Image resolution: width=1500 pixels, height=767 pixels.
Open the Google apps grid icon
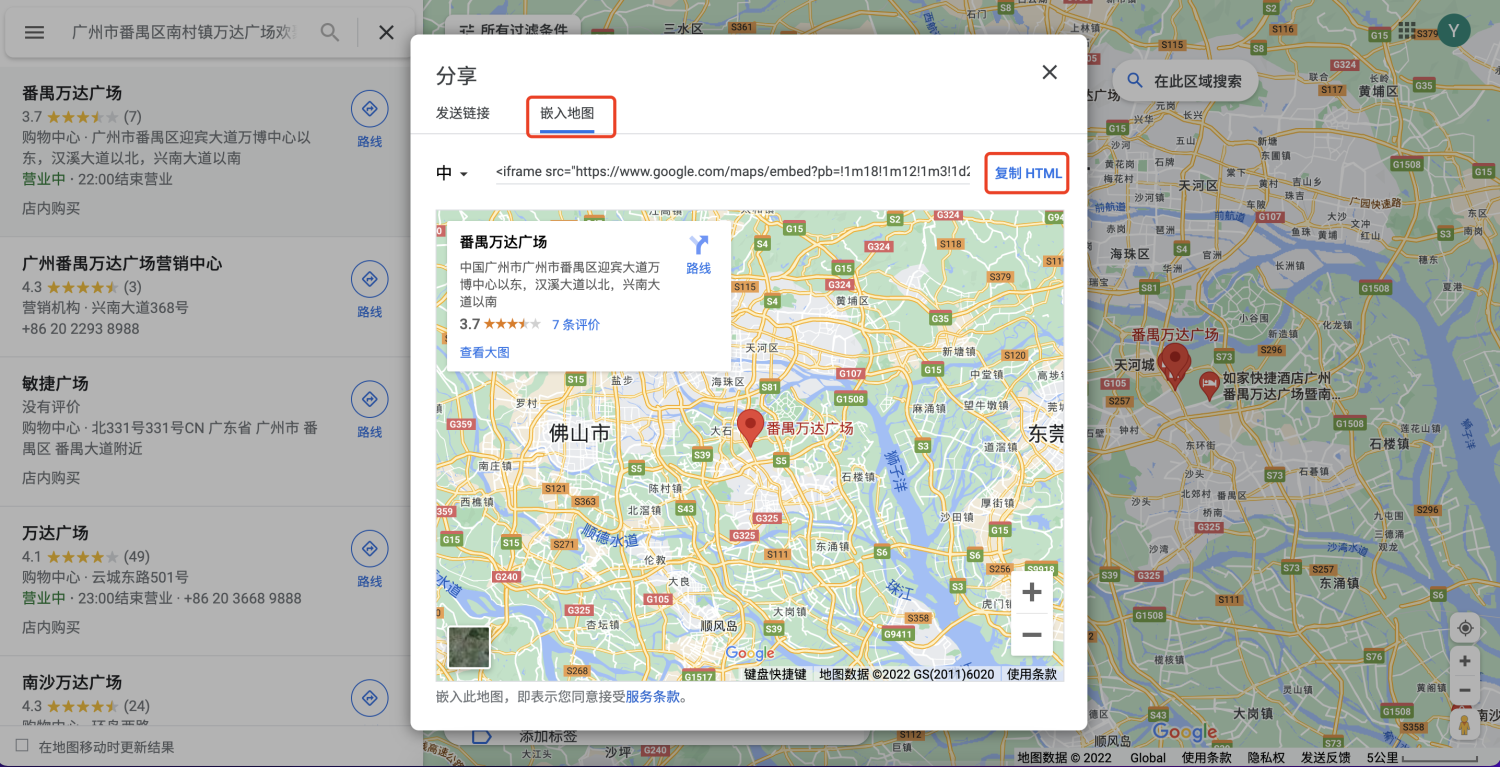click(x=1408, y=31)
